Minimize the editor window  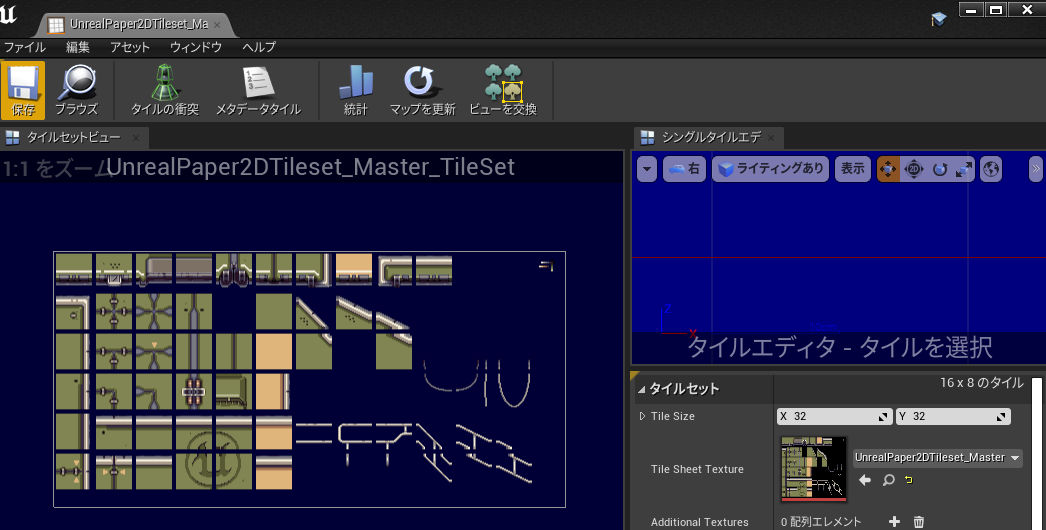[x=971, y=10]
